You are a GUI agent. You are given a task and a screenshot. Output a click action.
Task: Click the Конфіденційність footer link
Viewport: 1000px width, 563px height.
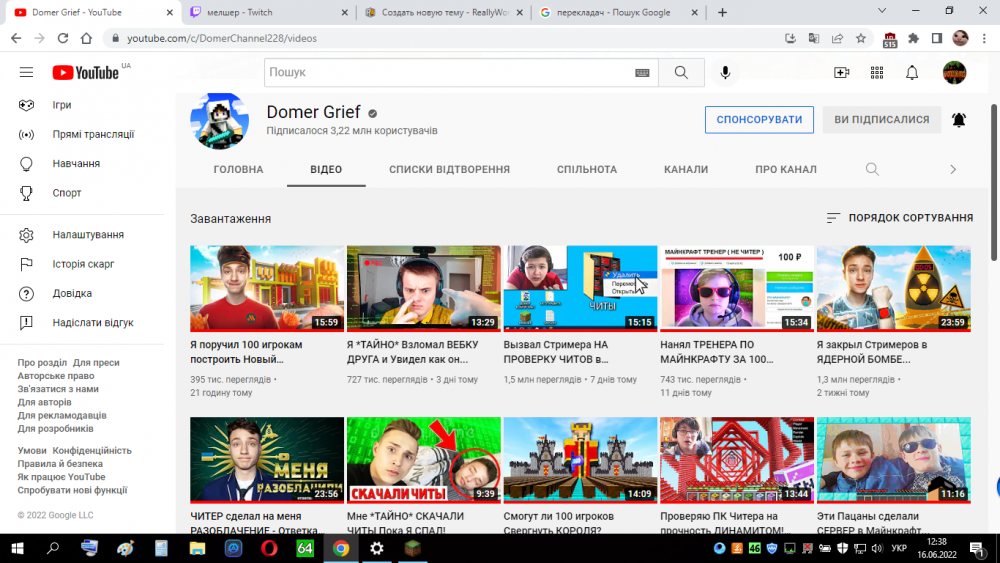click(92, 451)
